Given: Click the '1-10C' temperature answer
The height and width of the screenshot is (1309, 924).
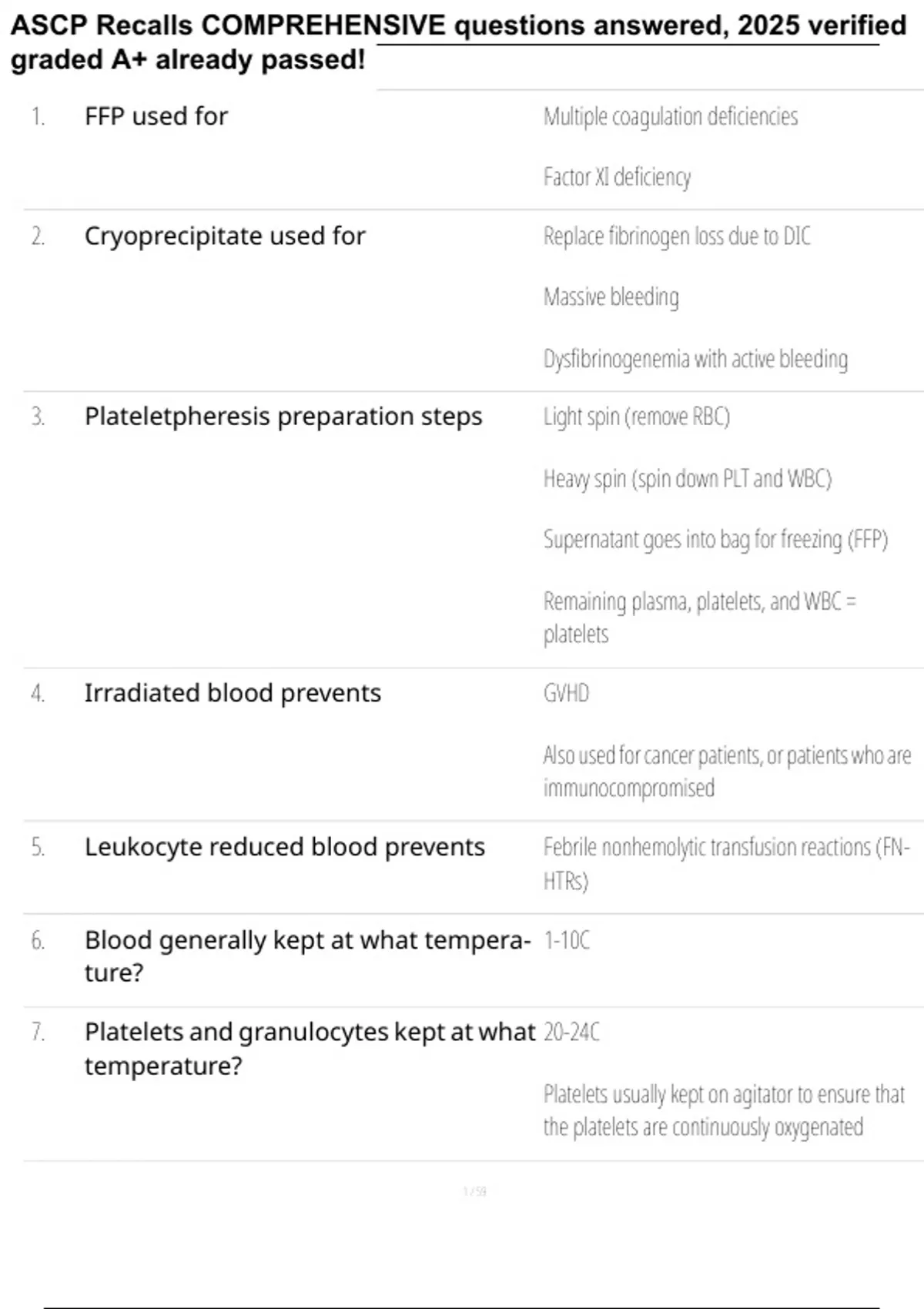Looking at the screenshot, I should pyautogui.click(x=567, y=940).
